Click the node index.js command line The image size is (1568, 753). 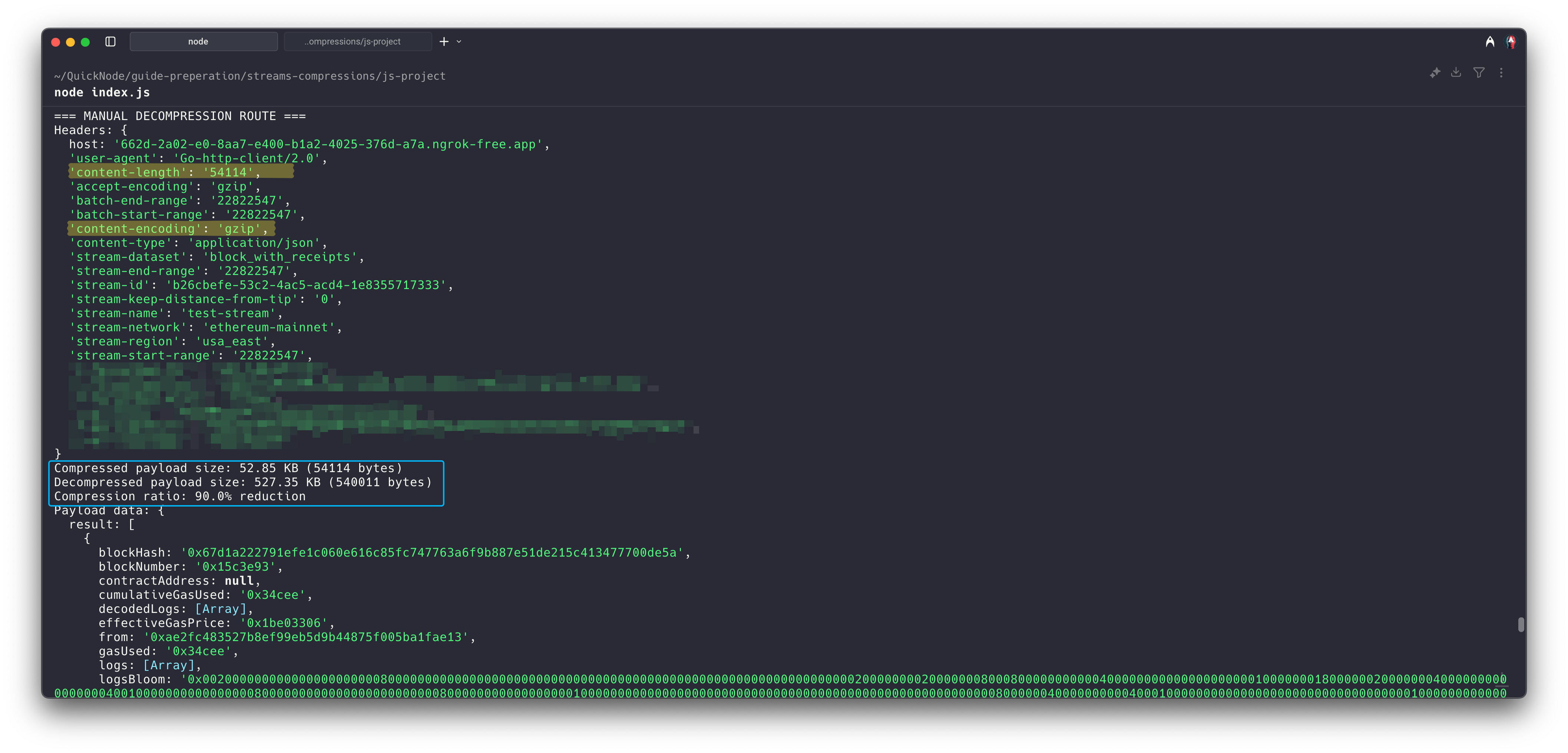coord(102,93)
